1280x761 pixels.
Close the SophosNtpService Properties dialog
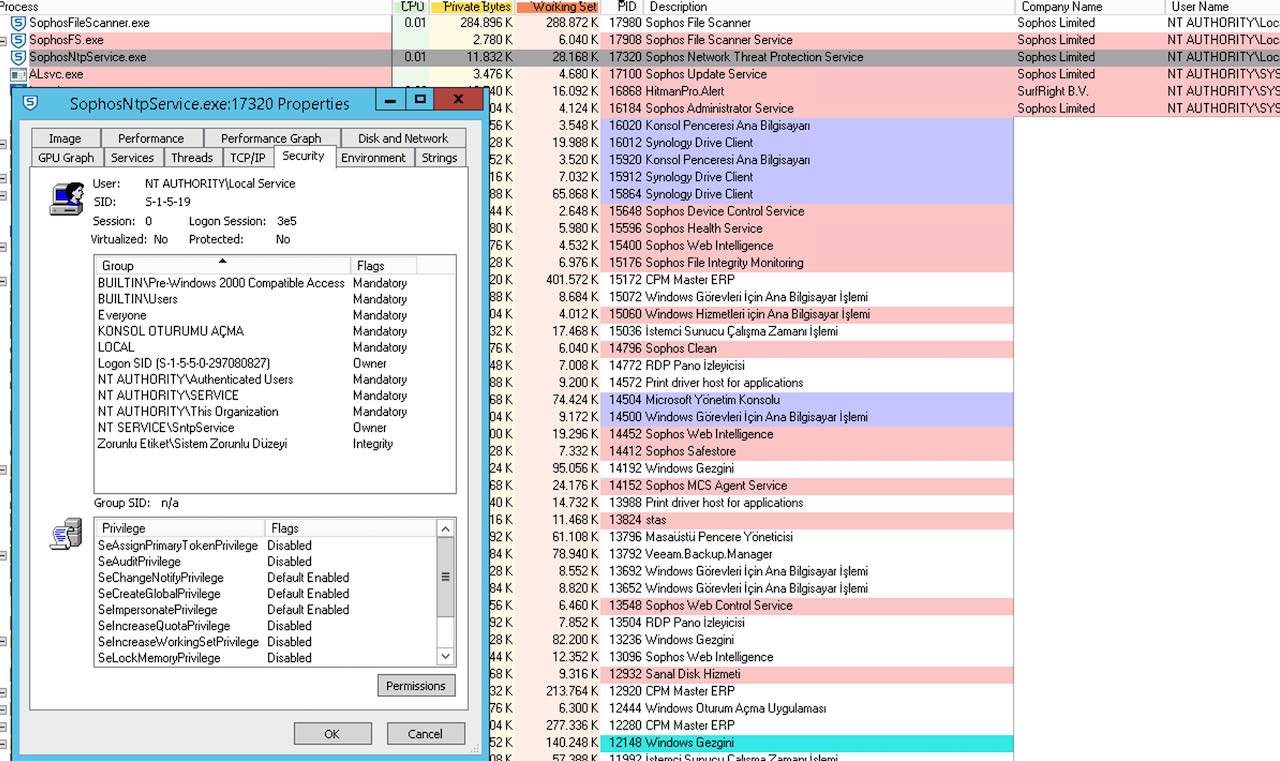[x=459, y=99]
